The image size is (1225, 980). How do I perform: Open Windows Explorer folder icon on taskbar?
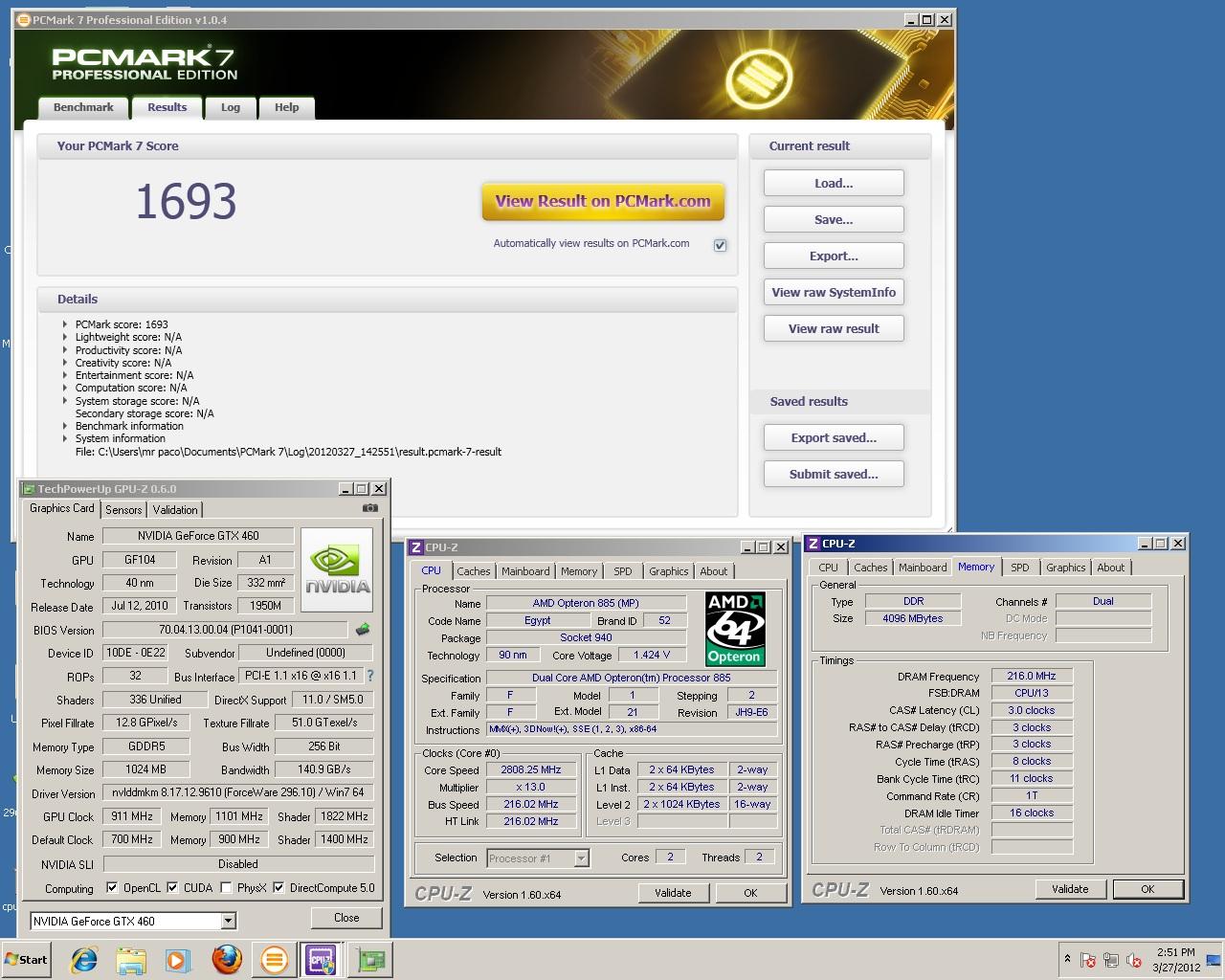[x=131, y=959]
